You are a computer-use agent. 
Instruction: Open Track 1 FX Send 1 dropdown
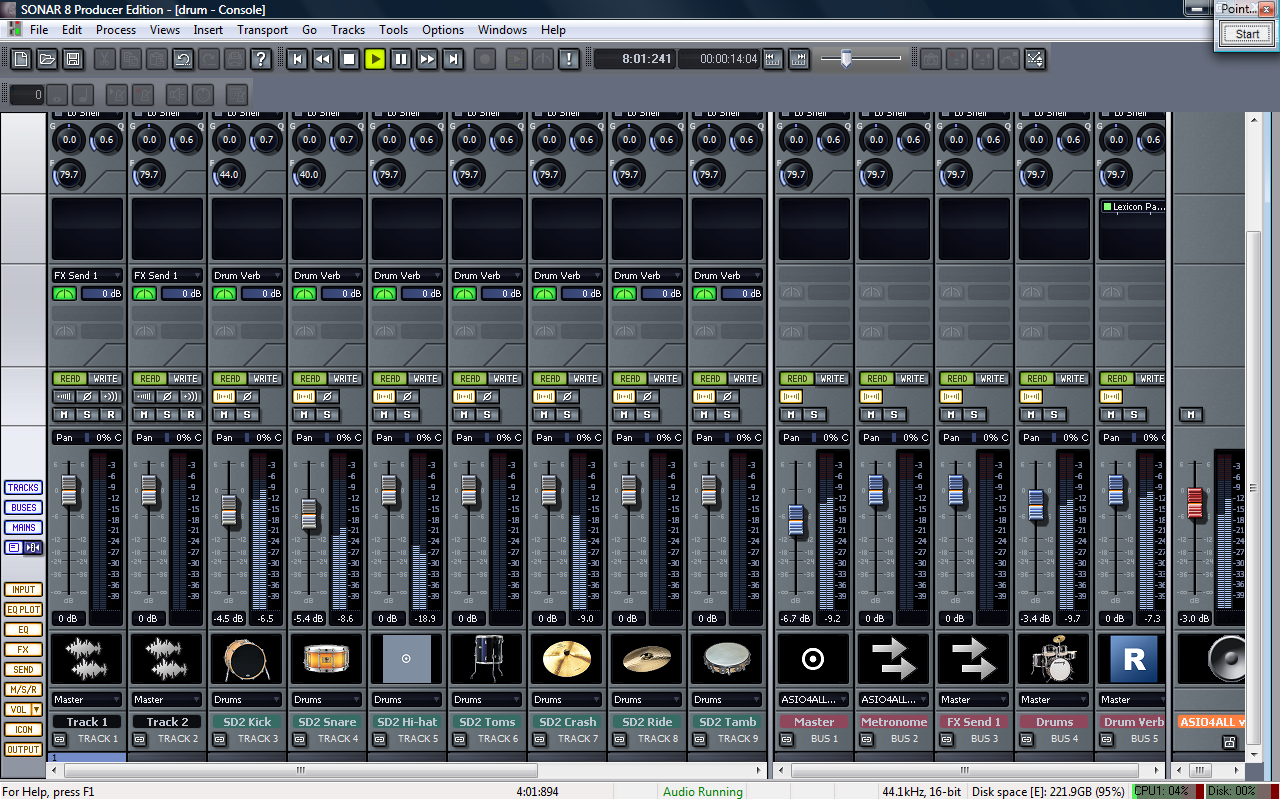[86, 275]
